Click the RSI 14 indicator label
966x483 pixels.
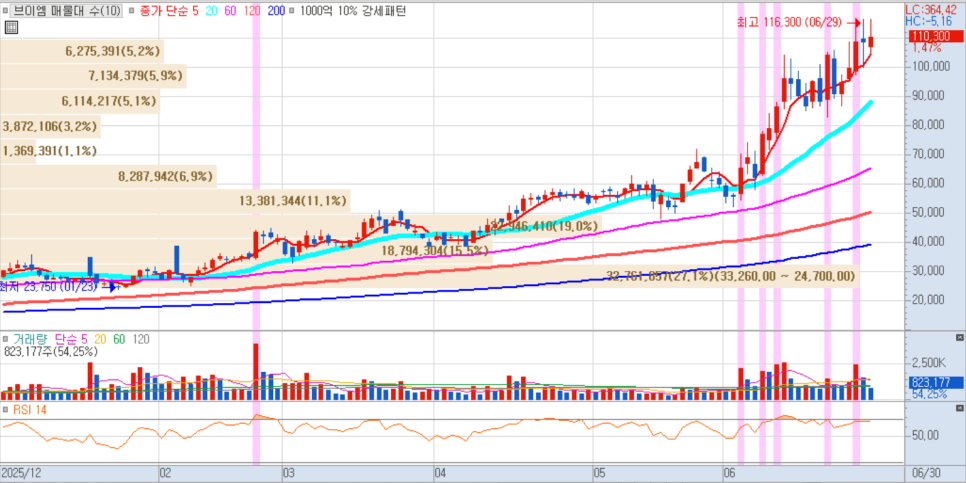coord(29,409)
